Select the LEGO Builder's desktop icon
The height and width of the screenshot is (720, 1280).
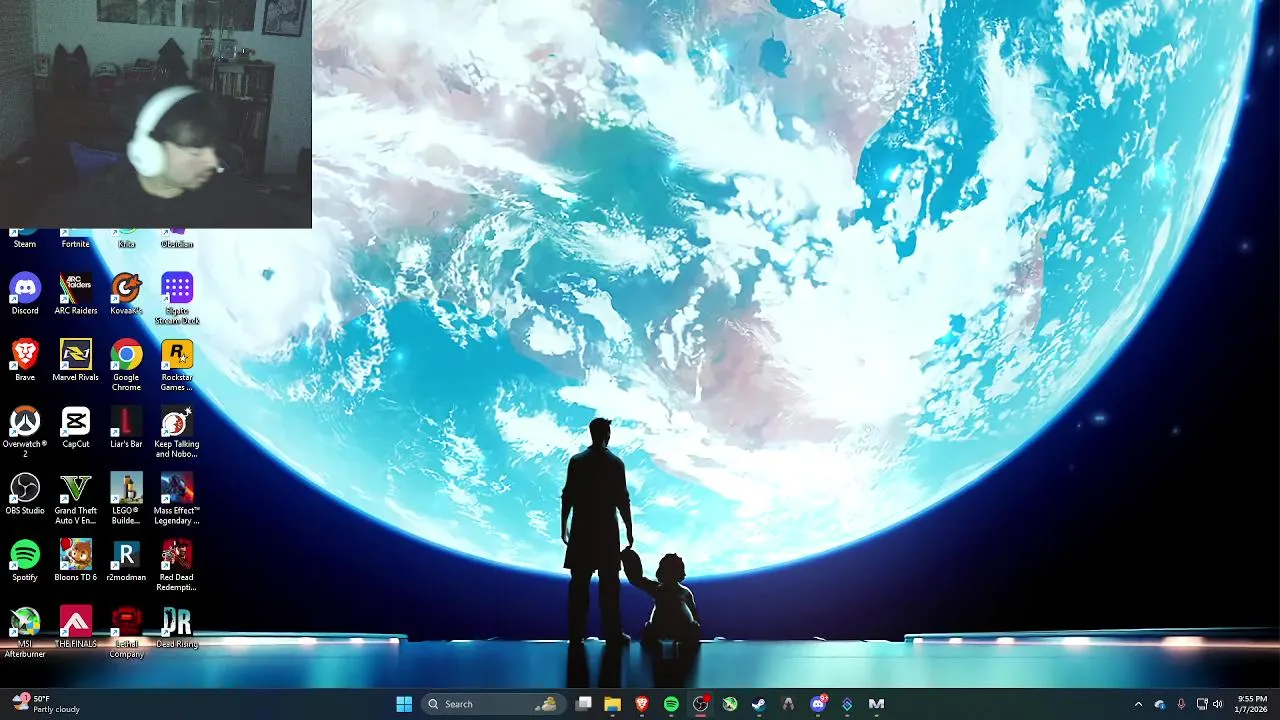pyautogui.click(x=126, y=499)
